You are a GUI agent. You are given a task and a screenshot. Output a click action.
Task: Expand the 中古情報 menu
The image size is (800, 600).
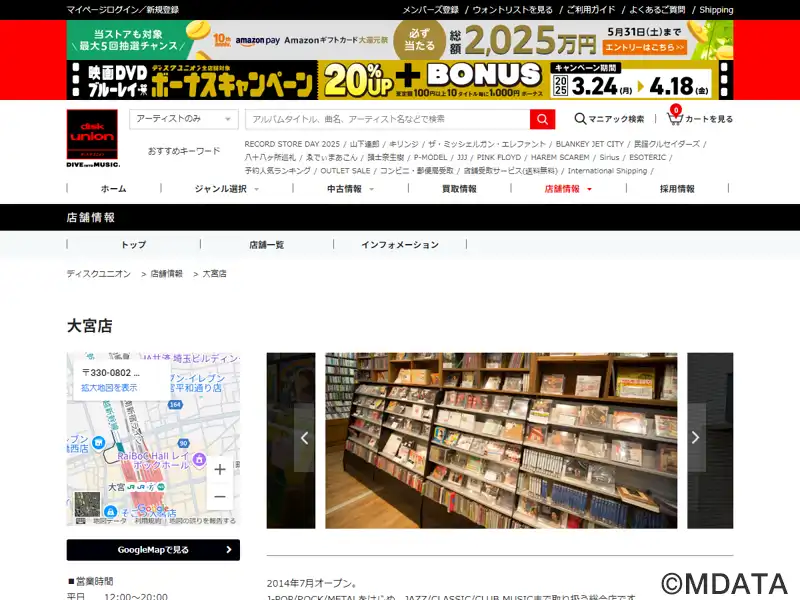351,189
